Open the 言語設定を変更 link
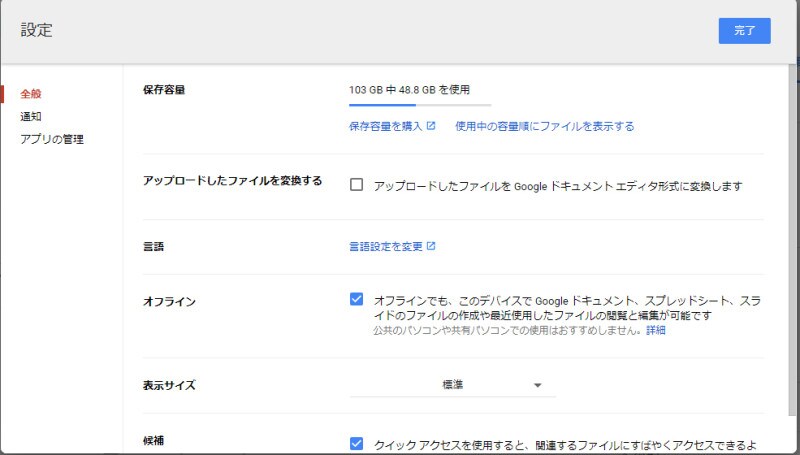The height and width of the screenshot is (455, 800). coord(386,246)
